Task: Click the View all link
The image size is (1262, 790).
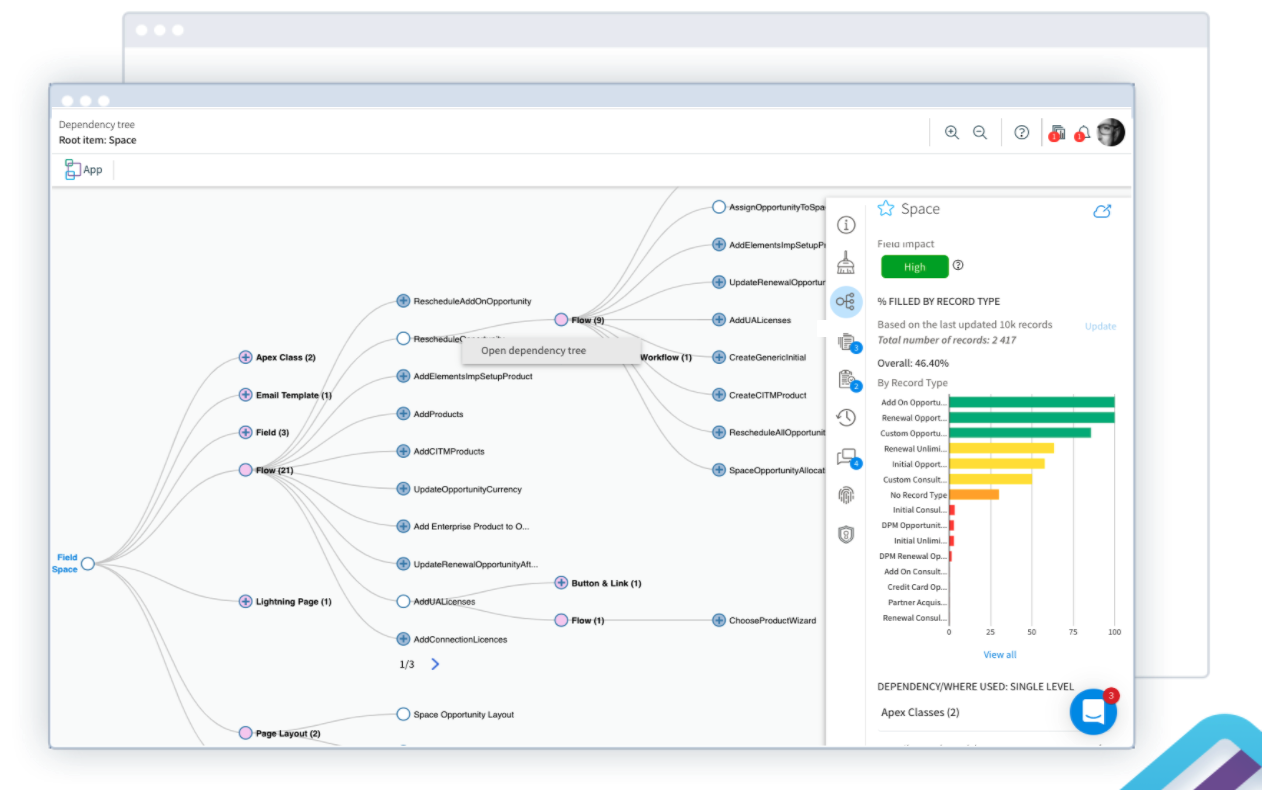Action: [999, 655]
